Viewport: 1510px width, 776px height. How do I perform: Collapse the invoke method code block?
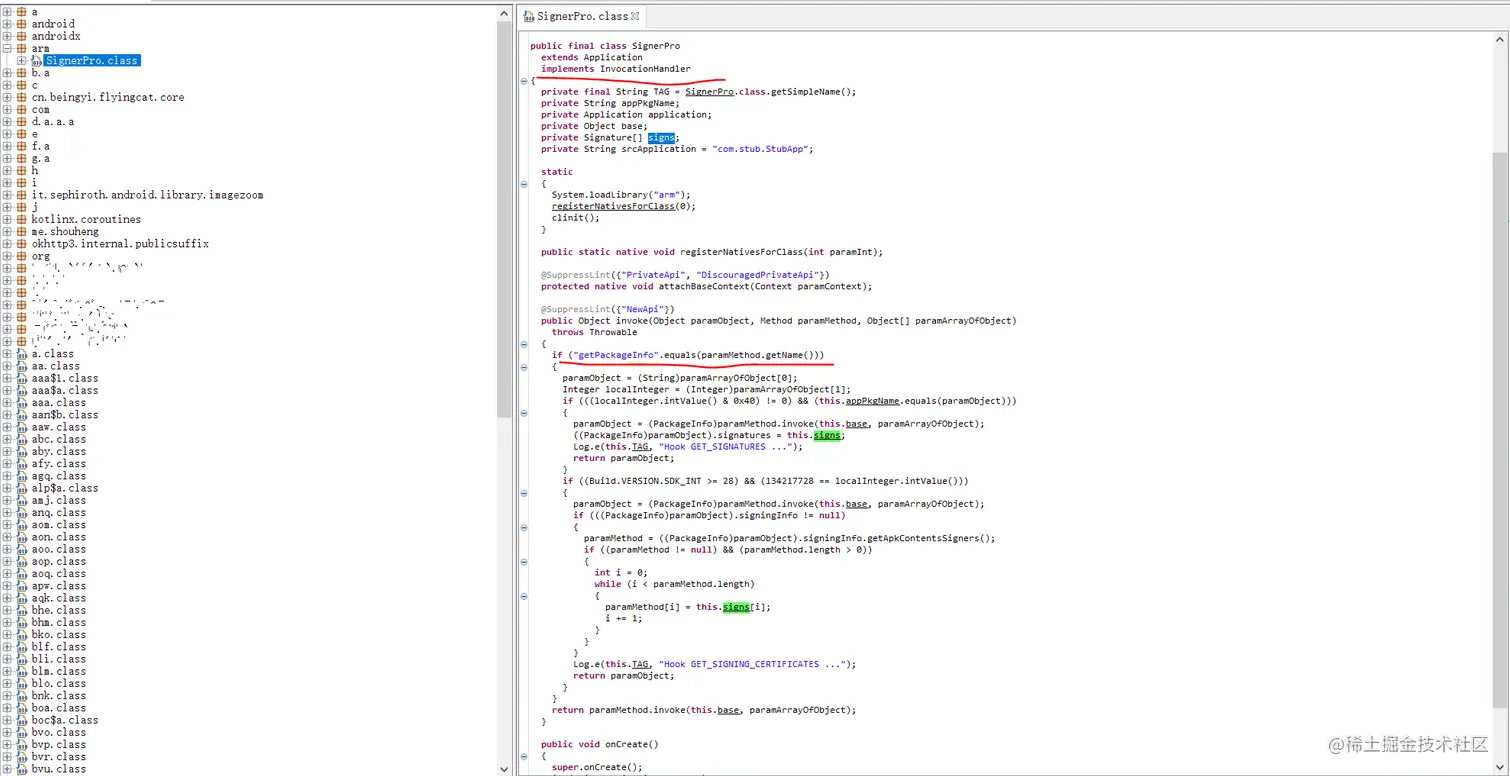[x=525, y=344]
